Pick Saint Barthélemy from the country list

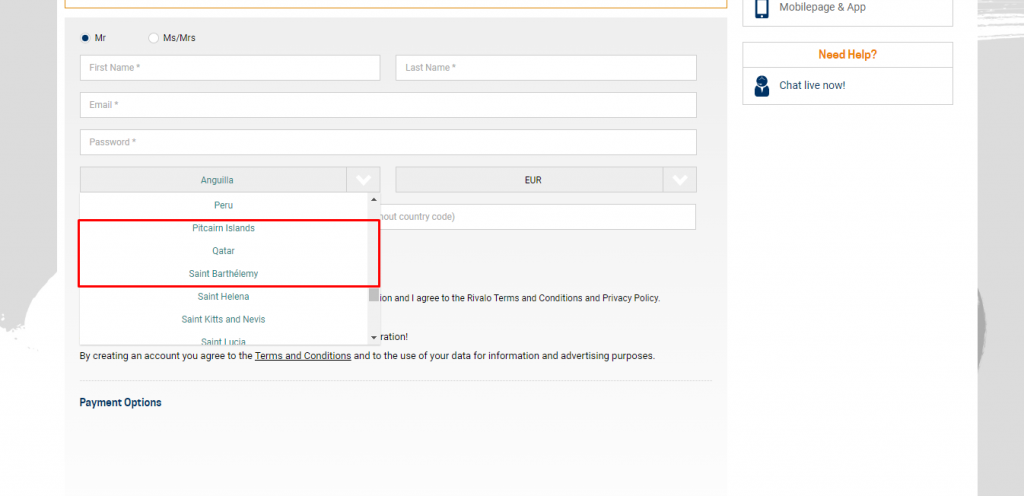click(223, 274)
